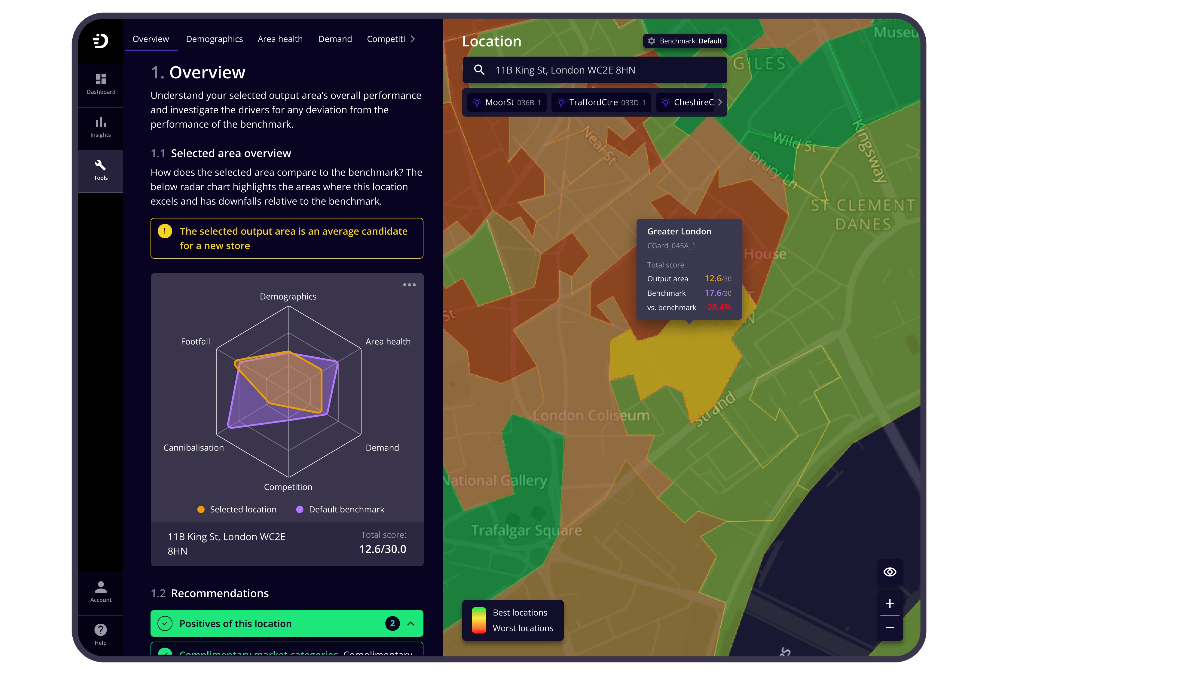Click the Benchmark Default button

(x=685, y=41)
